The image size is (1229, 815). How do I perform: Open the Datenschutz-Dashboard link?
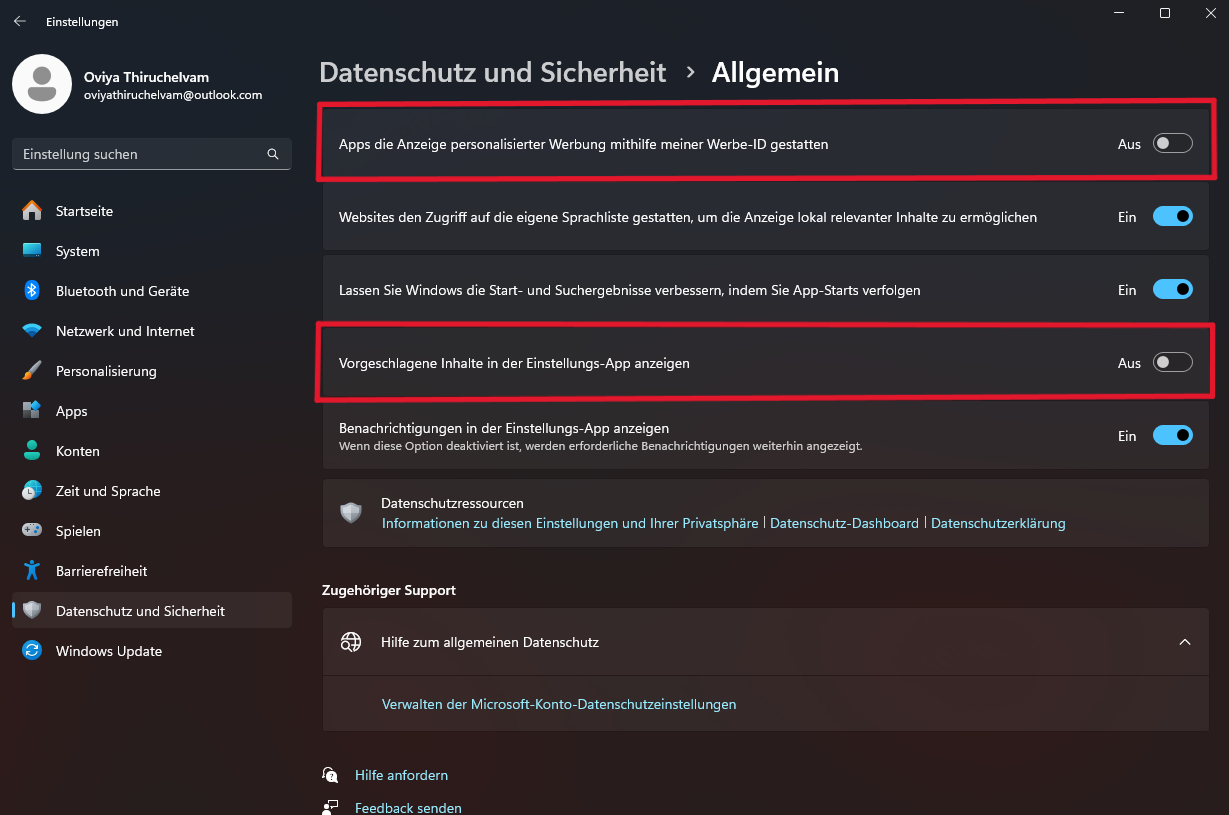(844, 523)
